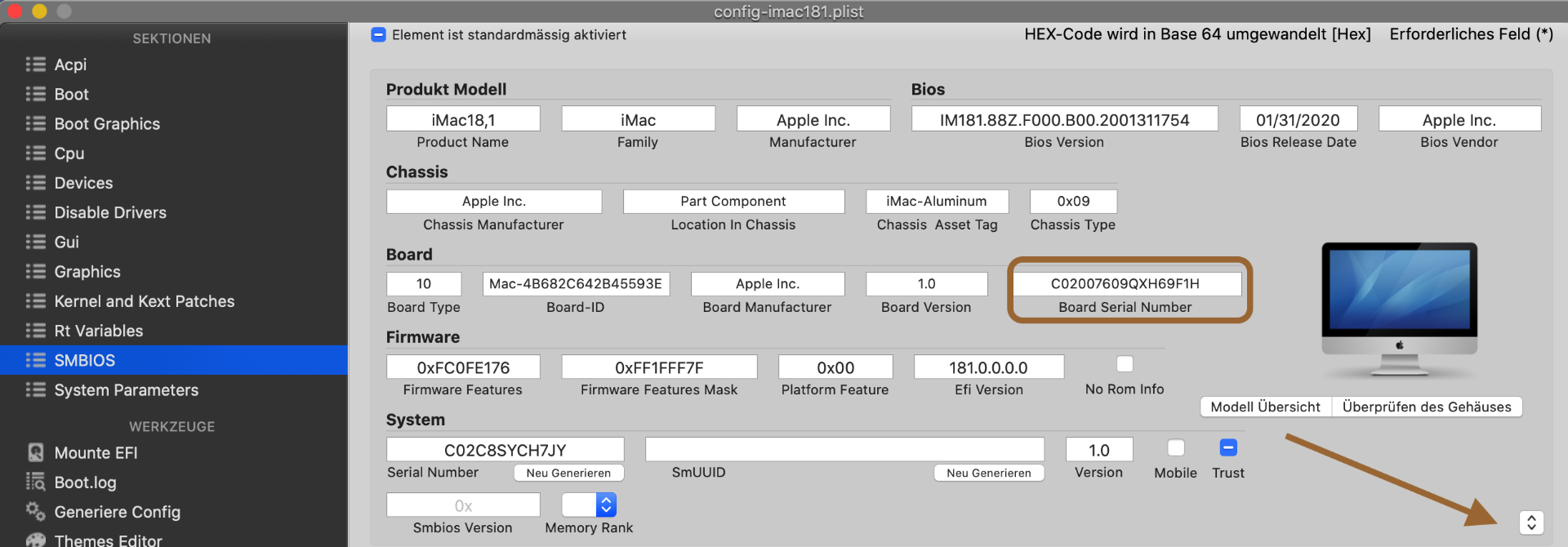Click the Chassis Manufacturer field
The image size is (1568, 547).
(493, 201)
